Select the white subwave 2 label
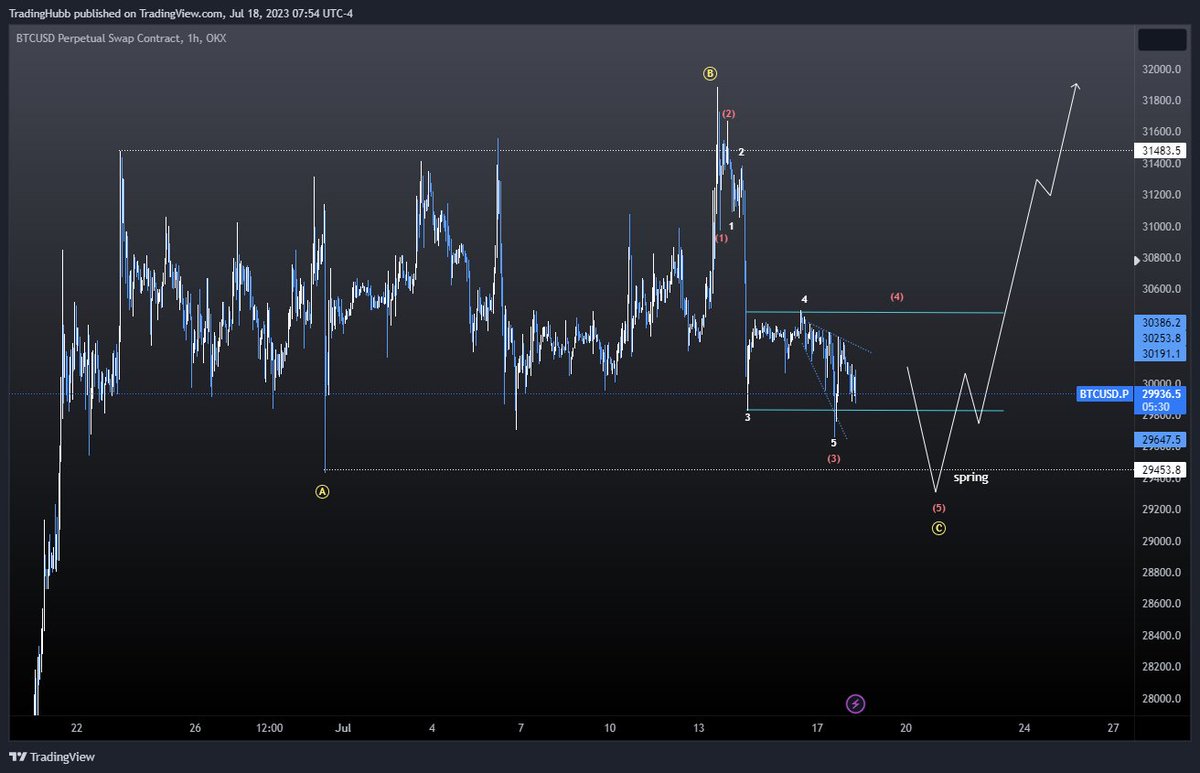Viewport: 1200px width, 773px height. [741, 152]
